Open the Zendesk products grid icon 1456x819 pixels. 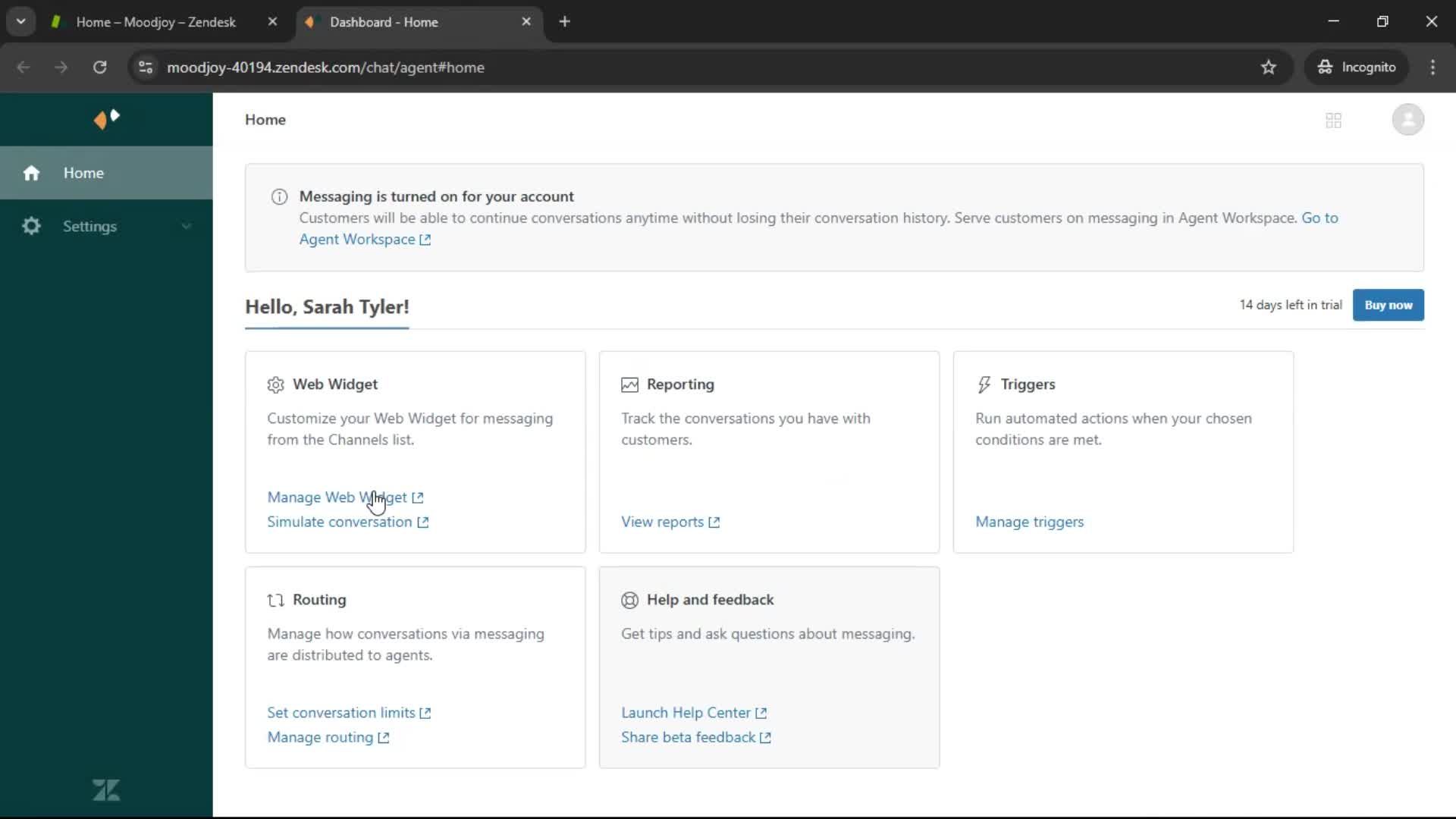[1333, 120]
